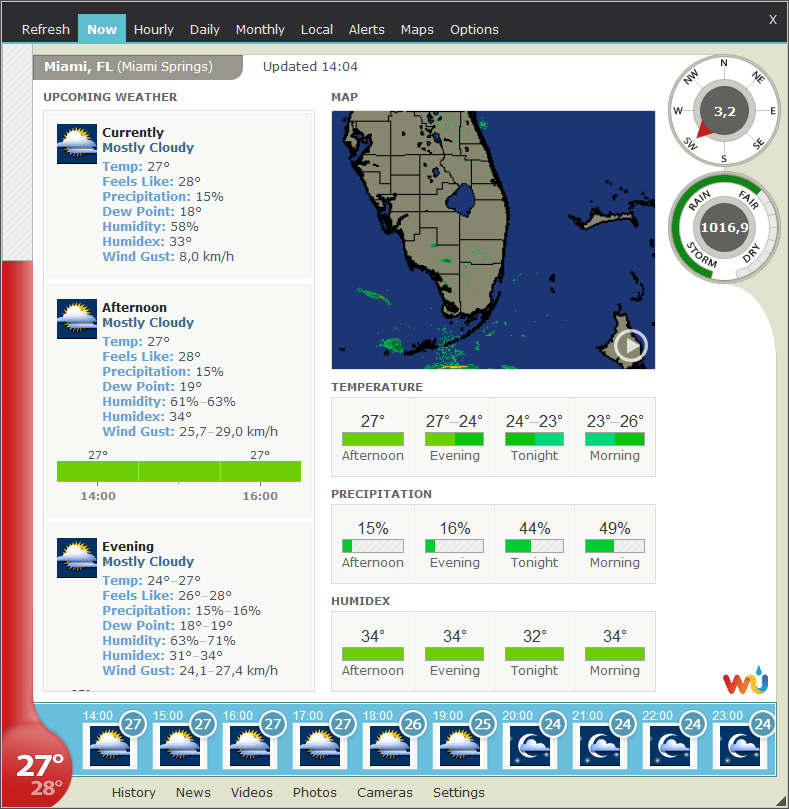Click the Morning precipitation 49% bar
The image size is (789, 809).
[614, 546]
